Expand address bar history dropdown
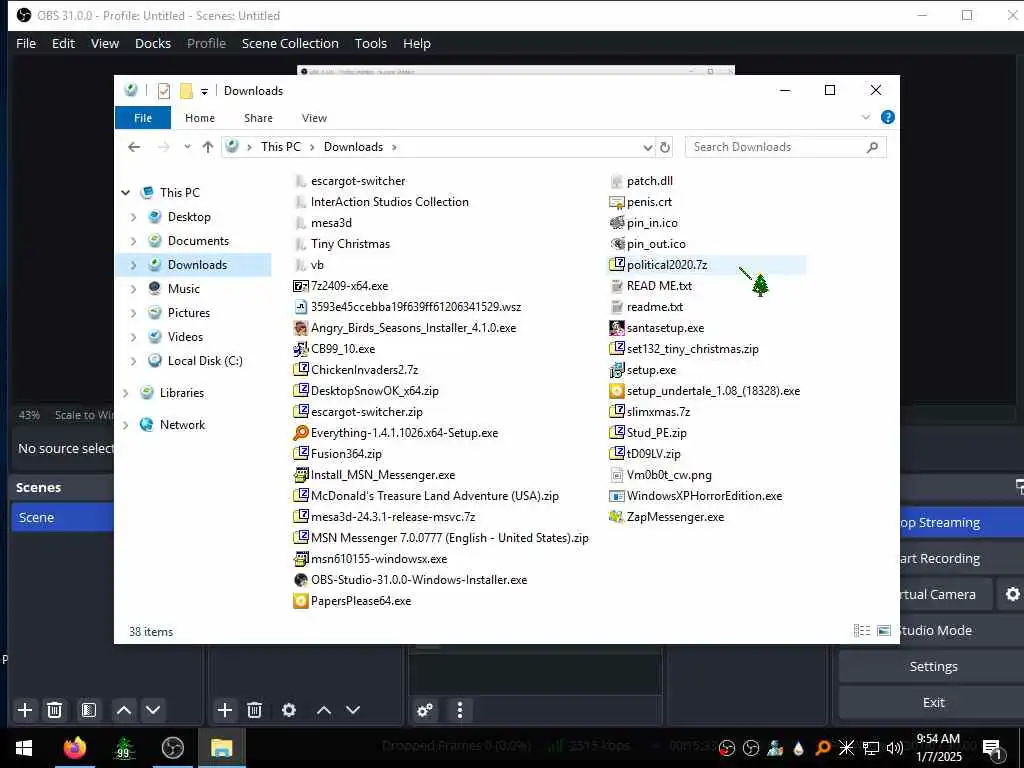The image size is (1024, 768). (x=647, y=147)
